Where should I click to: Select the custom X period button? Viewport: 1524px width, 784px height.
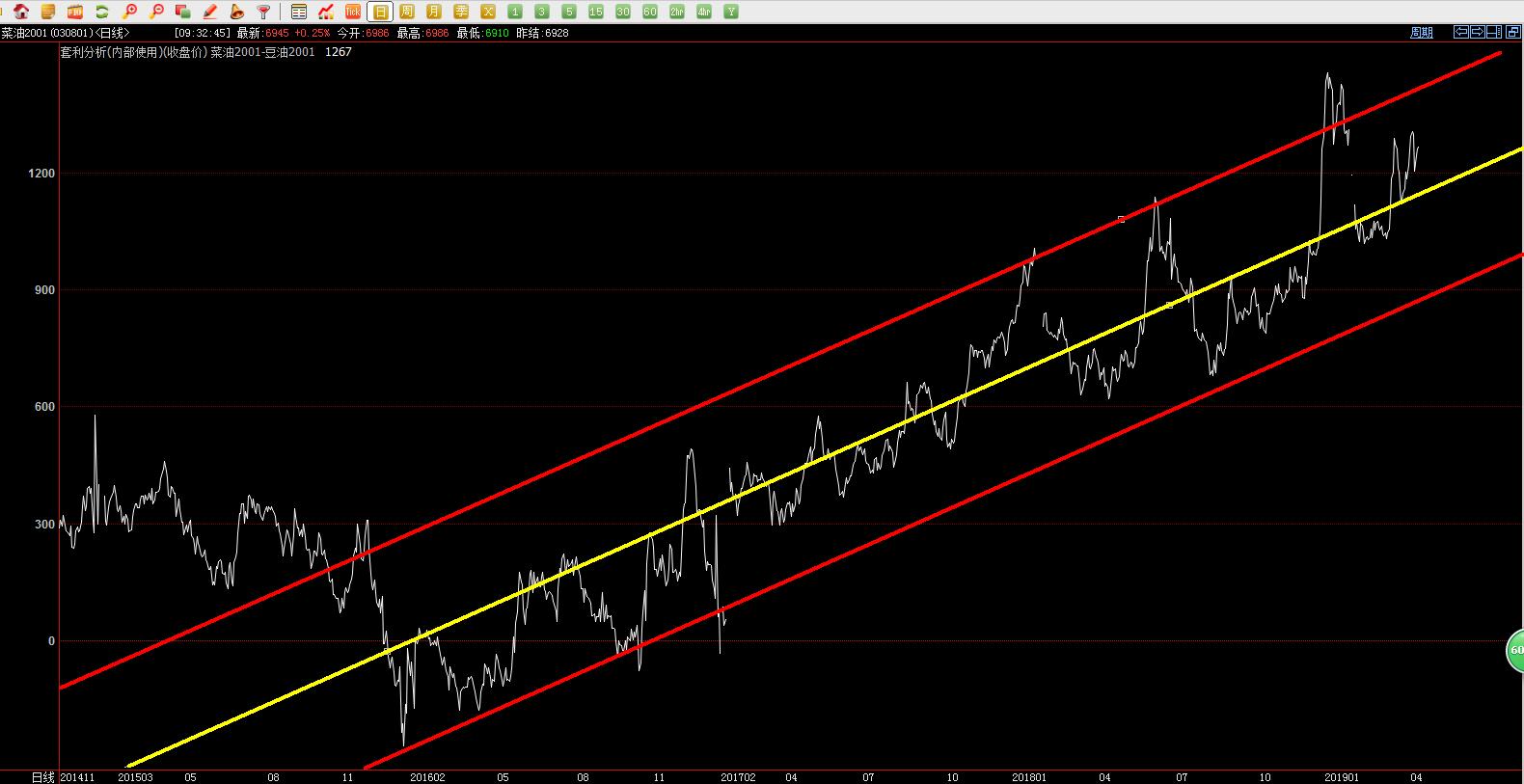[488, 12]
